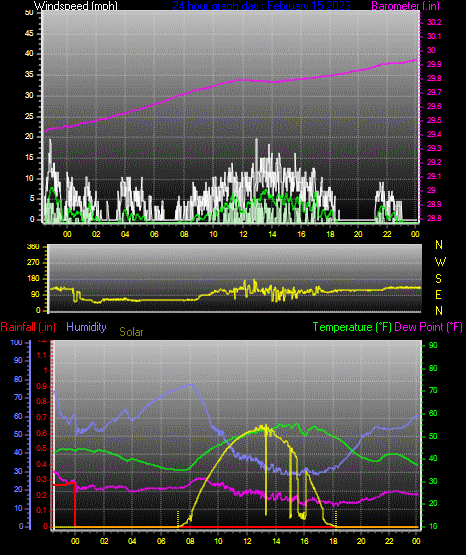Click the green 'Temperature (°F)' legend label

pyautogui.click(x=352, y=327)
